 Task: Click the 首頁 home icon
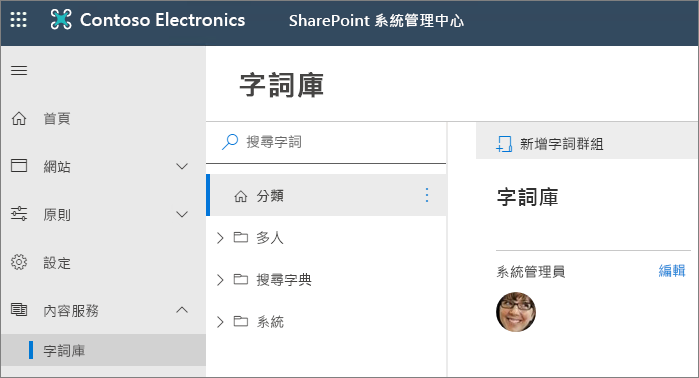[19, 119]
